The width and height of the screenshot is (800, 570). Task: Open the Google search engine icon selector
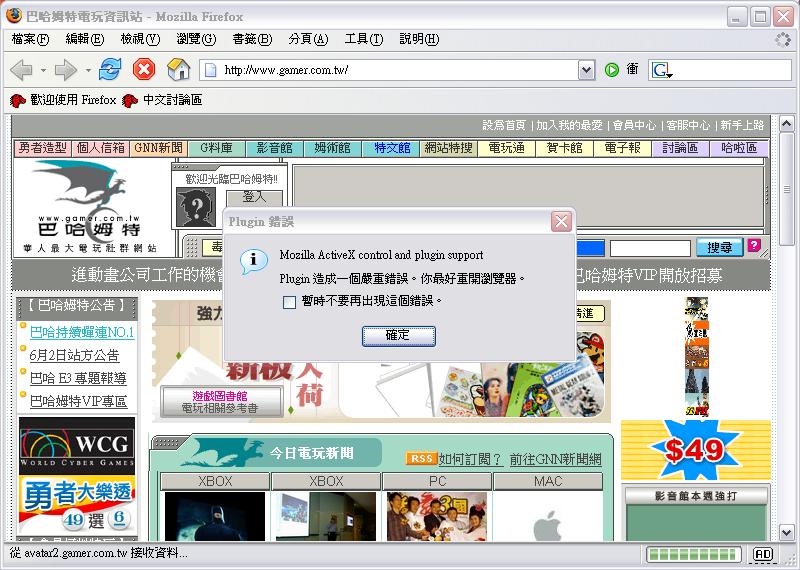662,70
